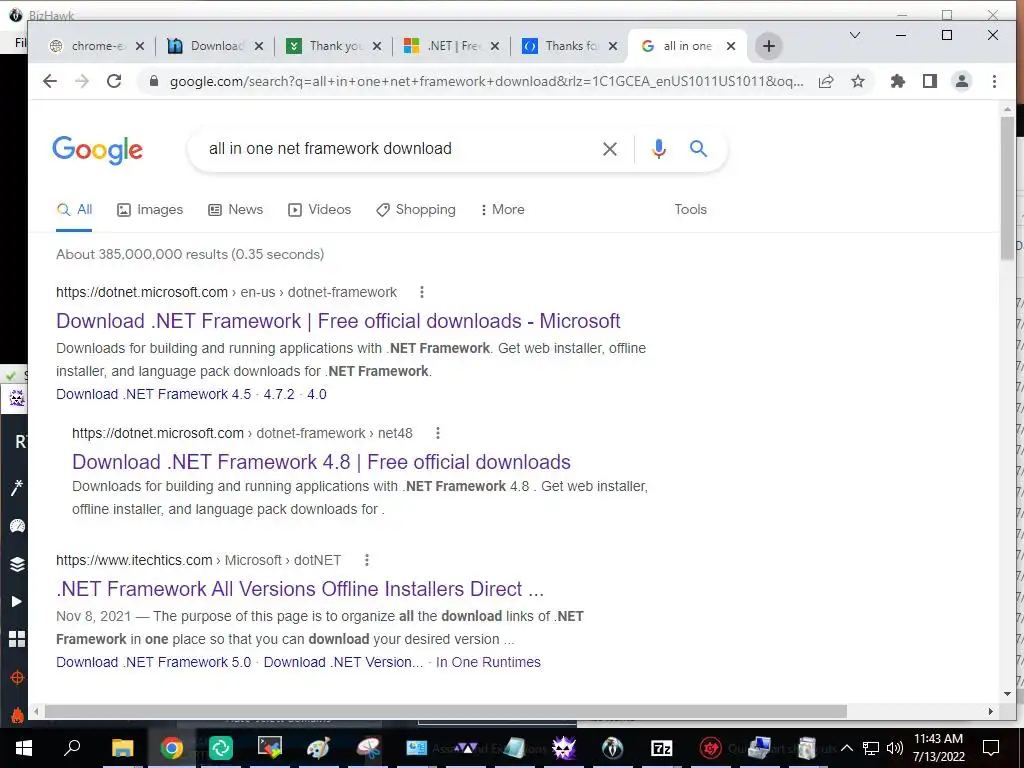Click into the Google search input field

pos(398,149)
